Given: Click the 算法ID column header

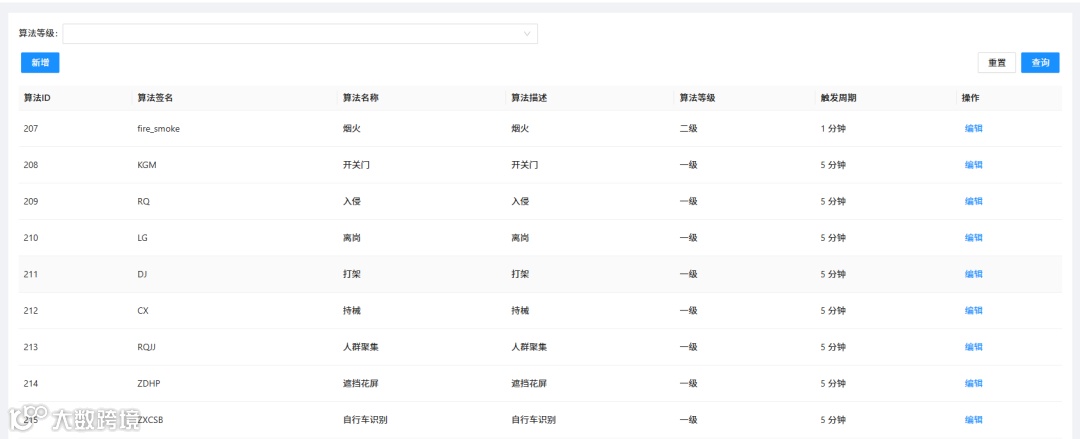Looking at the screenshot, I should pyautogui.click(x=37, y=98).
